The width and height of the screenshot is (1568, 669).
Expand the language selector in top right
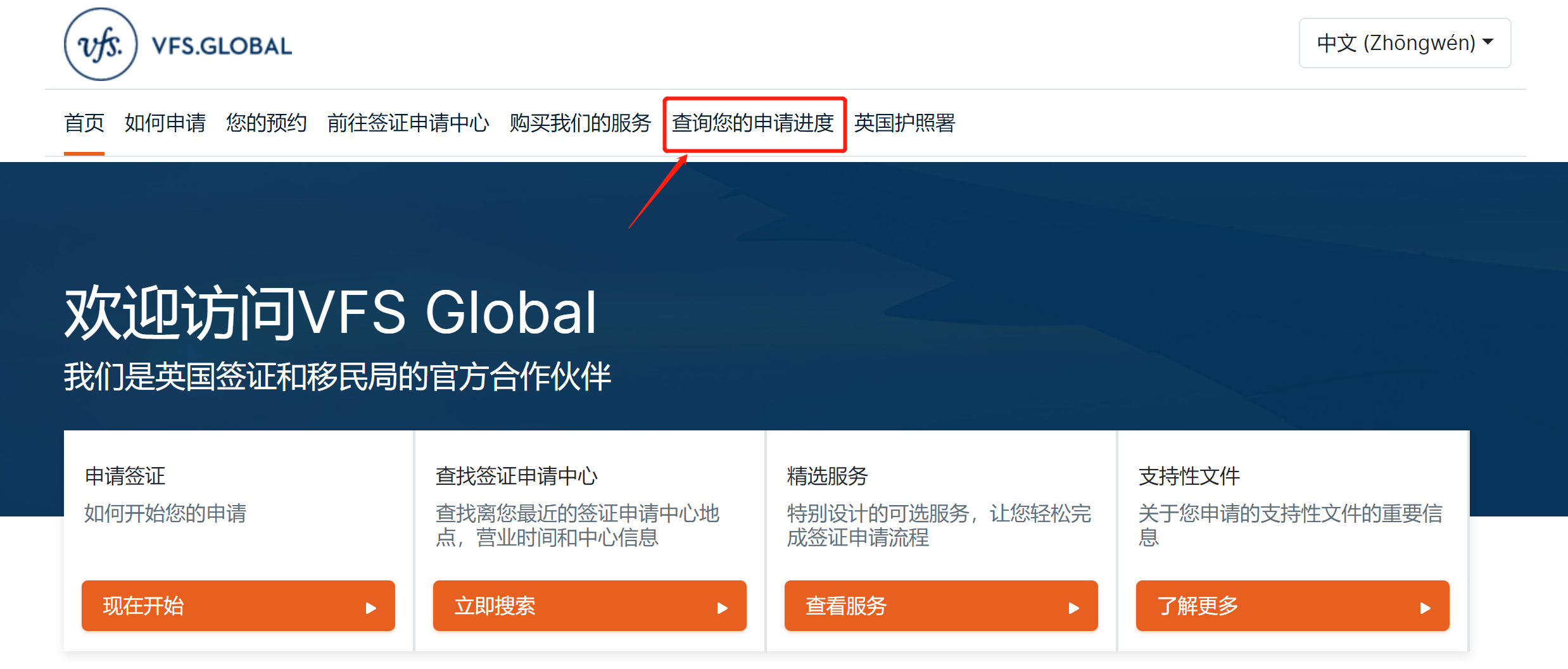coord(1404,42)
